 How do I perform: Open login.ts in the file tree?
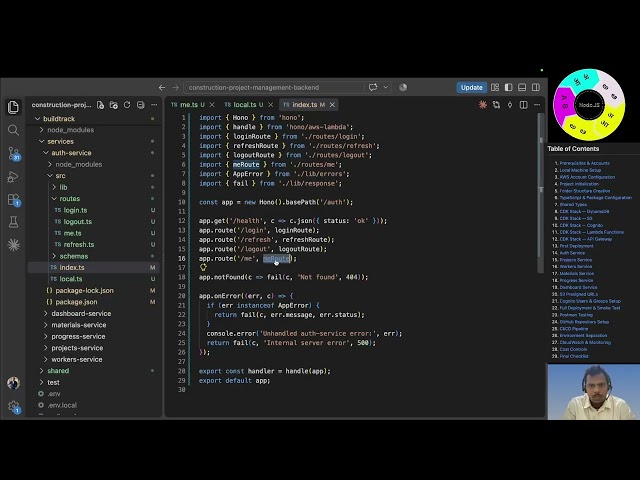[x=75, y=210]
